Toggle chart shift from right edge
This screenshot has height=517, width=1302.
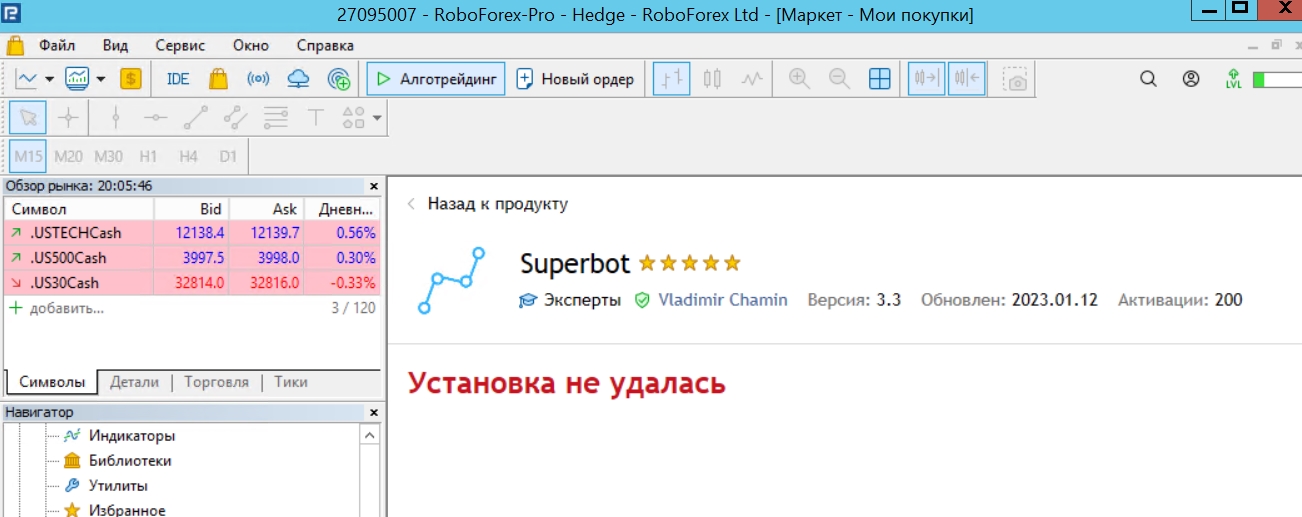point(967,79)
